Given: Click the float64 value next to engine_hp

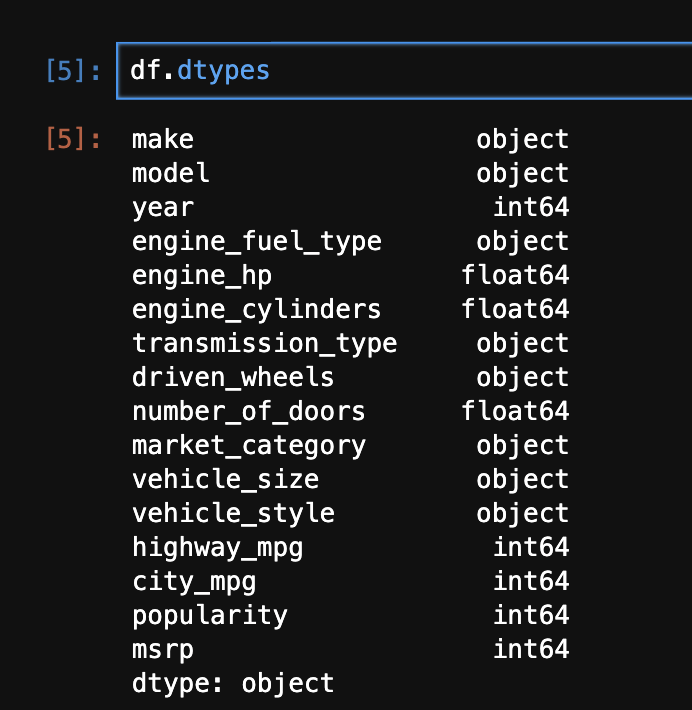Looking at the screenshot, I should click(515, 275).
